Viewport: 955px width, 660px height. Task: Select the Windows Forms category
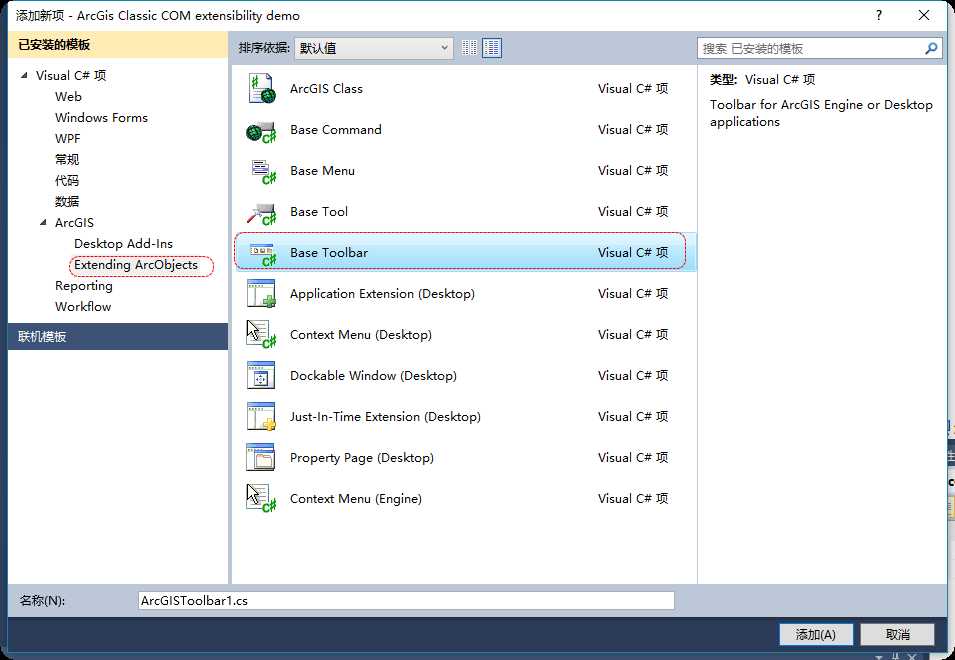pos(101,118)
